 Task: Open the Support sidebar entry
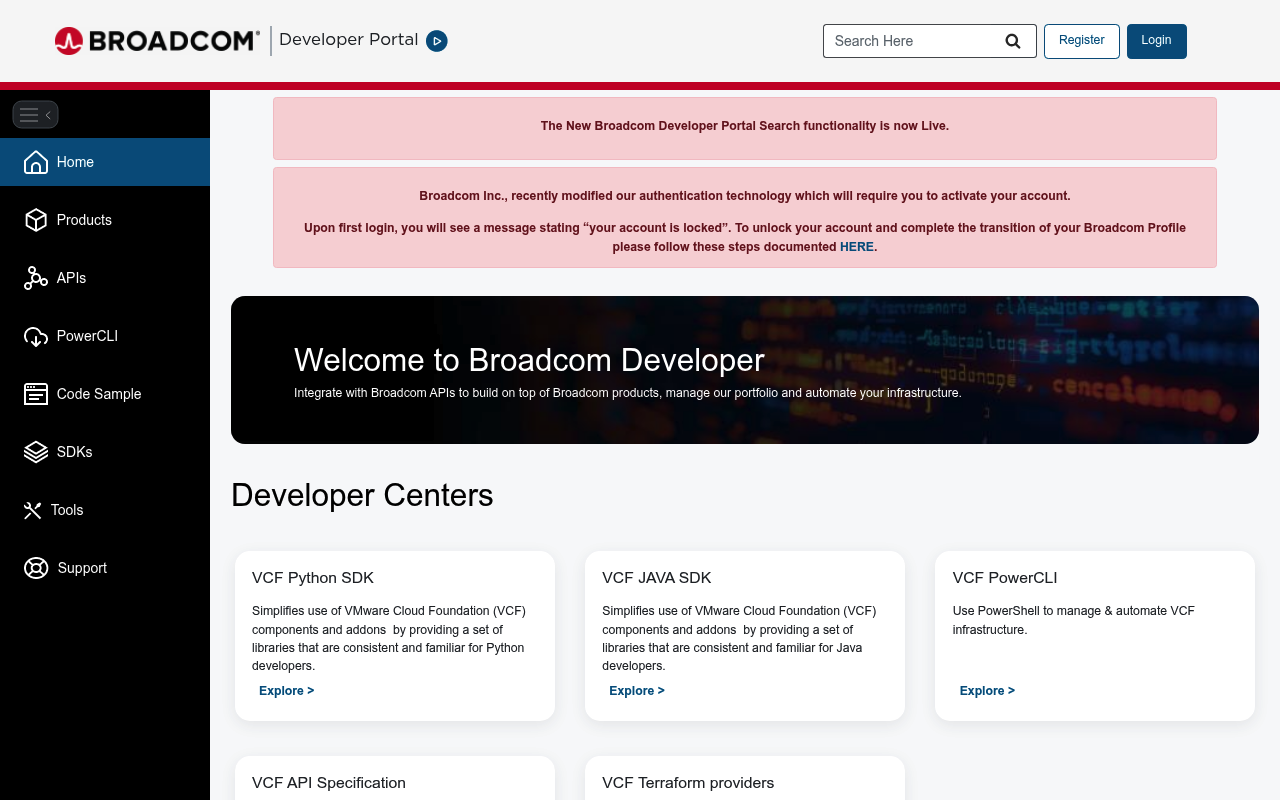click(x=105, y=568)
